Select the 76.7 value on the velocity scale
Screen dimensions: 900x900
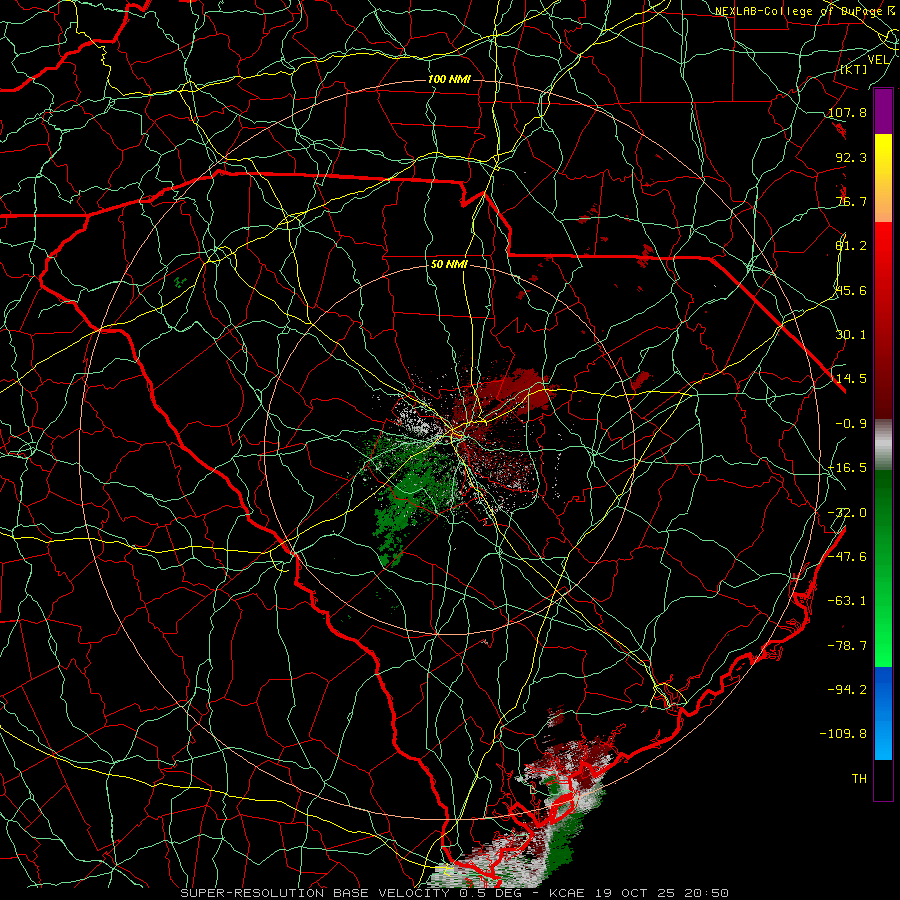pos(851,201)
